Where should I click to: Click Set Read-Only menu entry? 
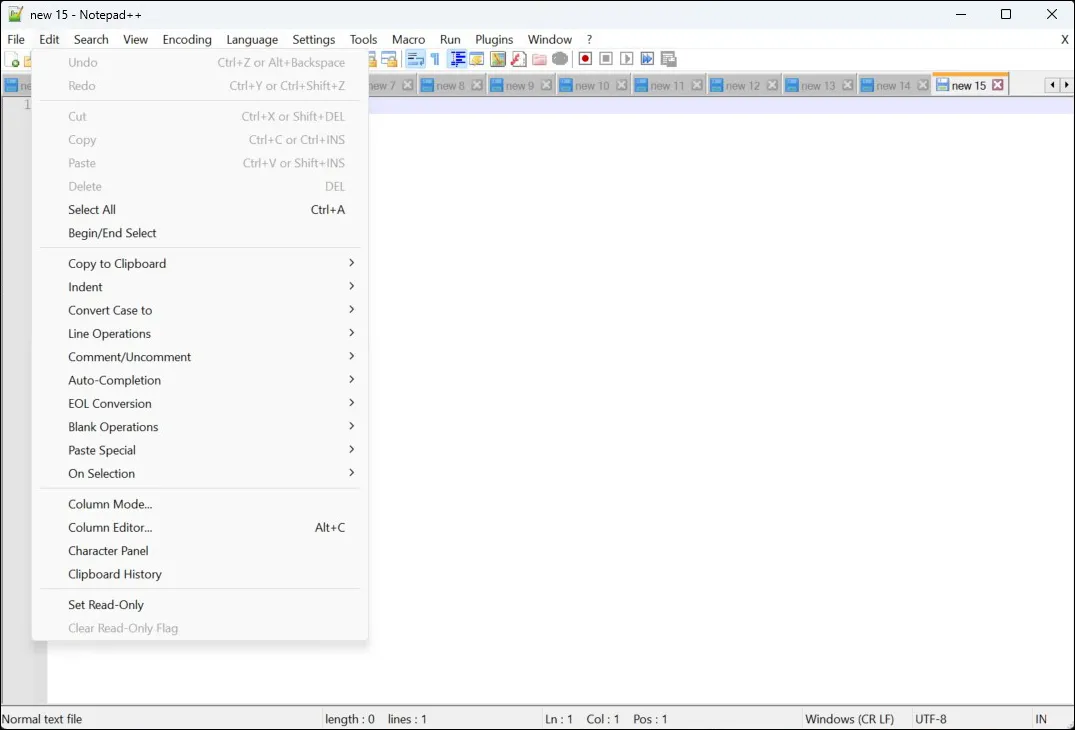point(106,605)
